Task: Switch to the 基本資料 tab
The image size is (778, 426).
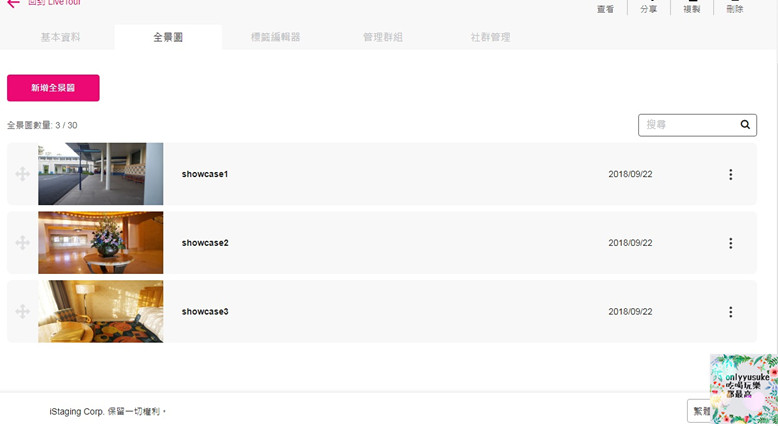Action: coord(61,38)
